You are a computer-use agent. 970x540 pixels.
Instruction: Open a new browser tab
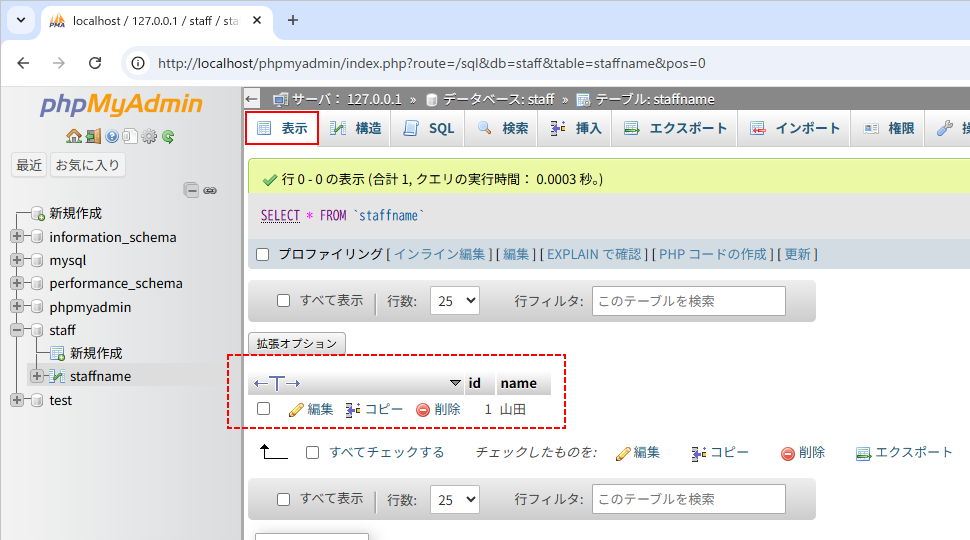[x=293, y=20]
